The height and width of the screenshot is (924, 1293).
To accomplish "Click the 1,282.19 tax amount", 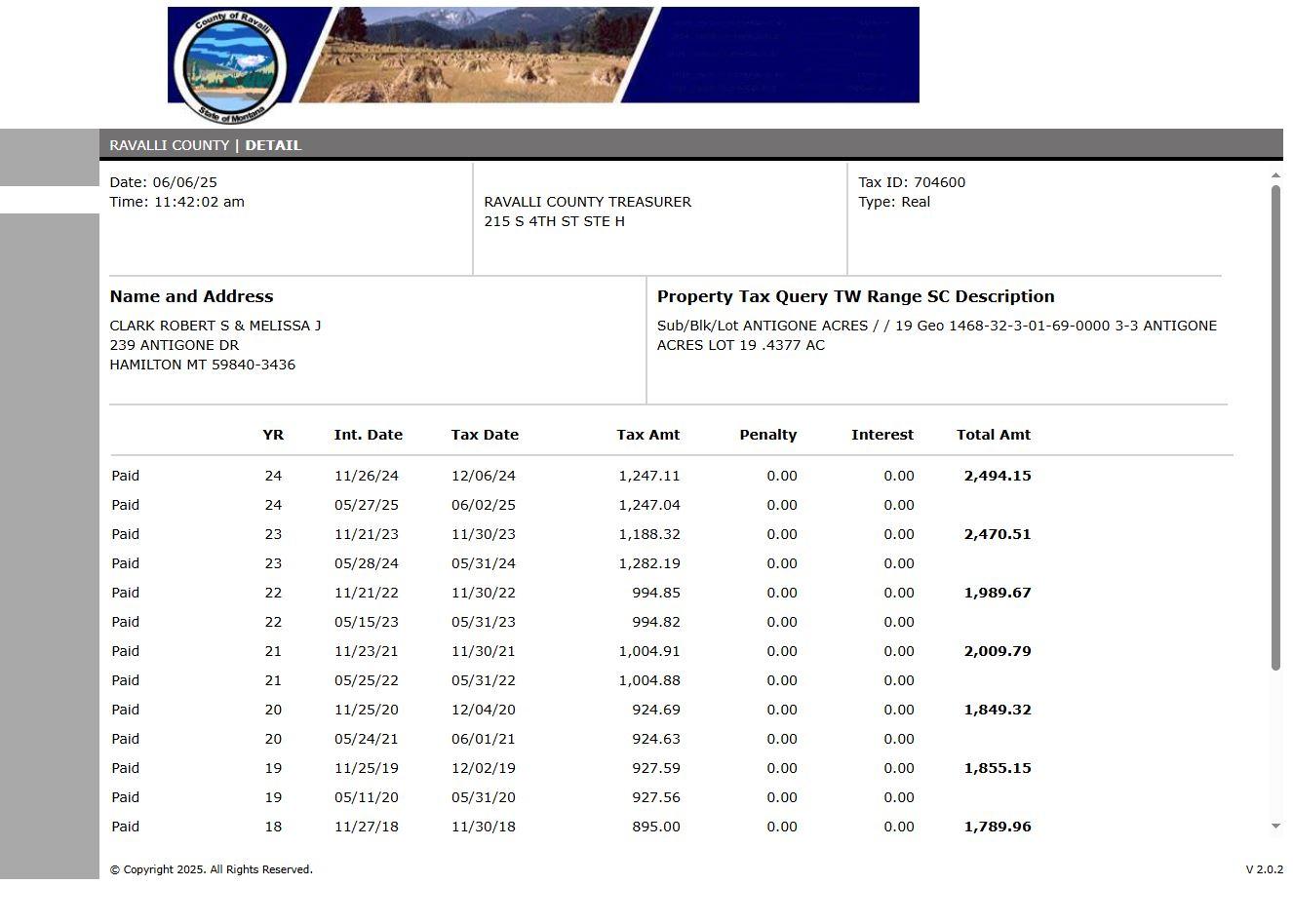I will coord(648,563).
